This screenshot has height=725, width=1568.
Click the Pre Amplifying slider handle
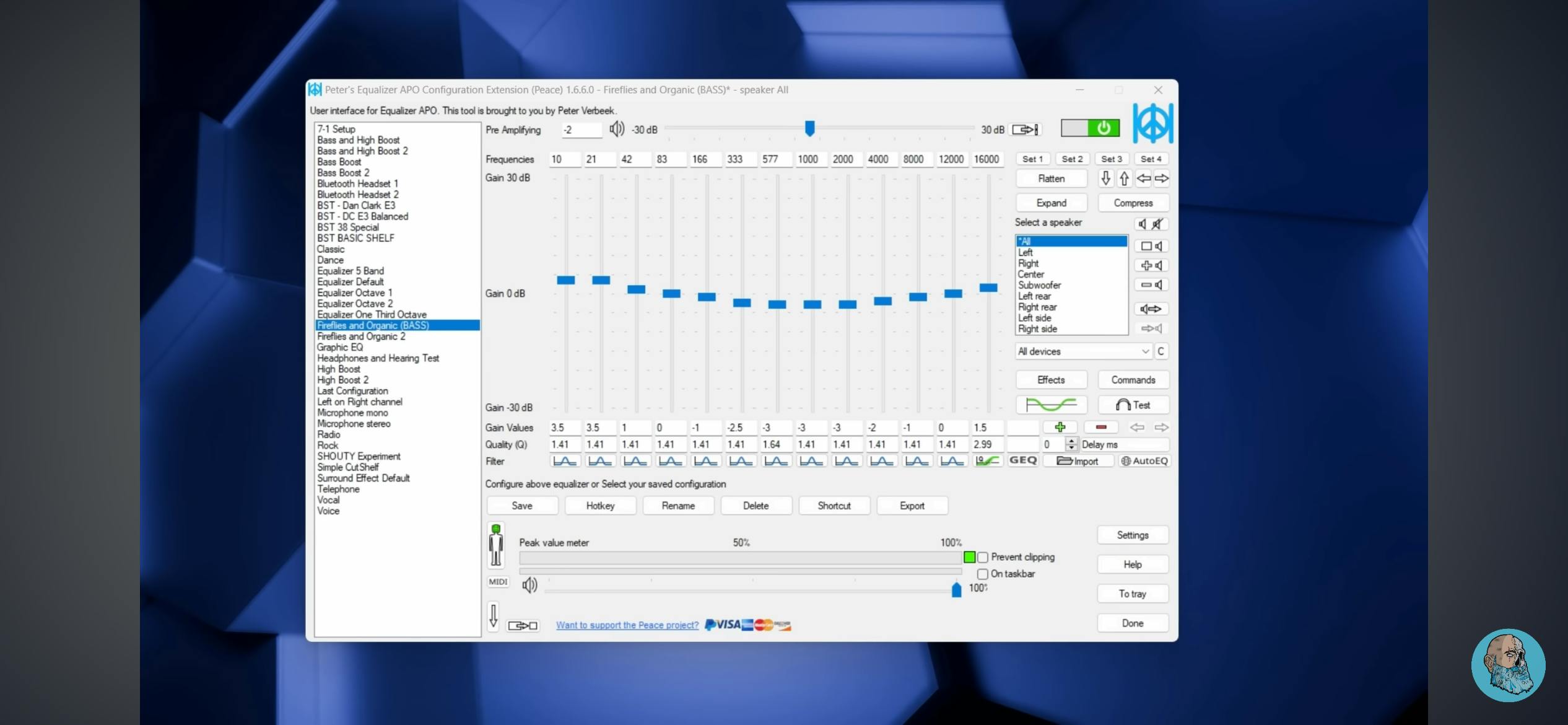(809, 128)
